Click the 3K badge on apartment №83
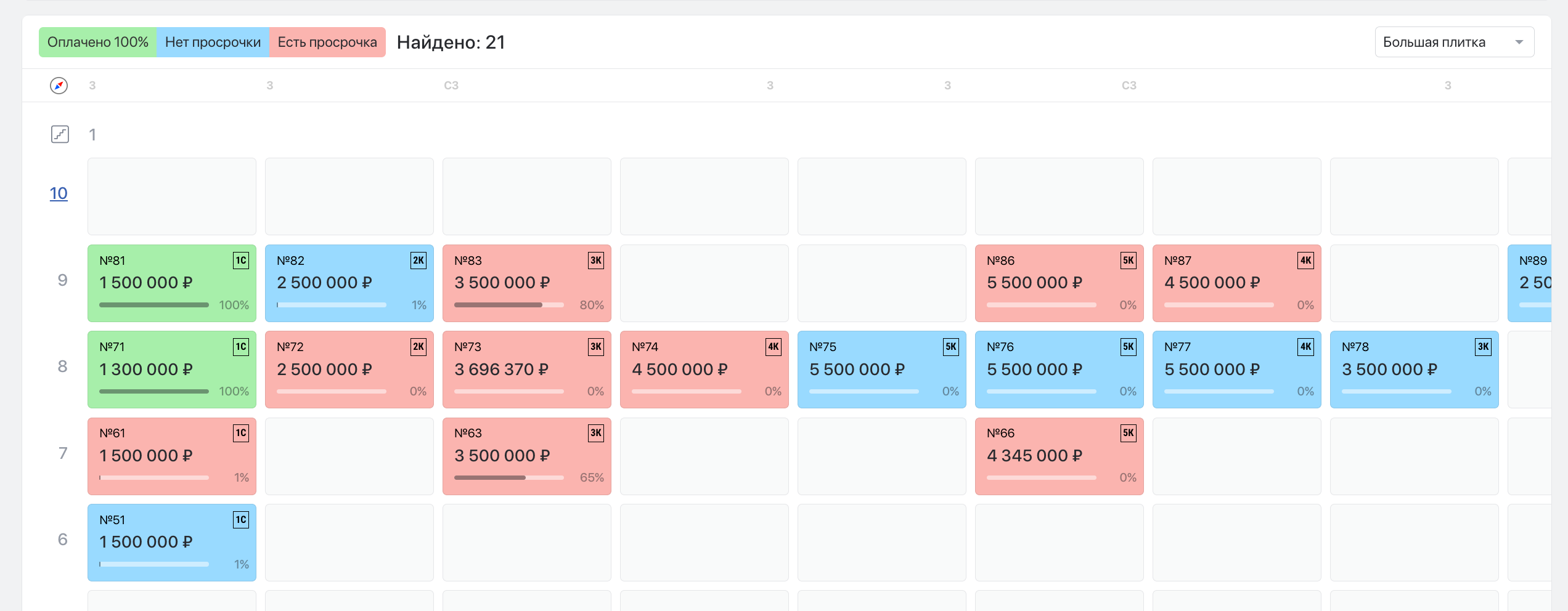 [596, 261]
